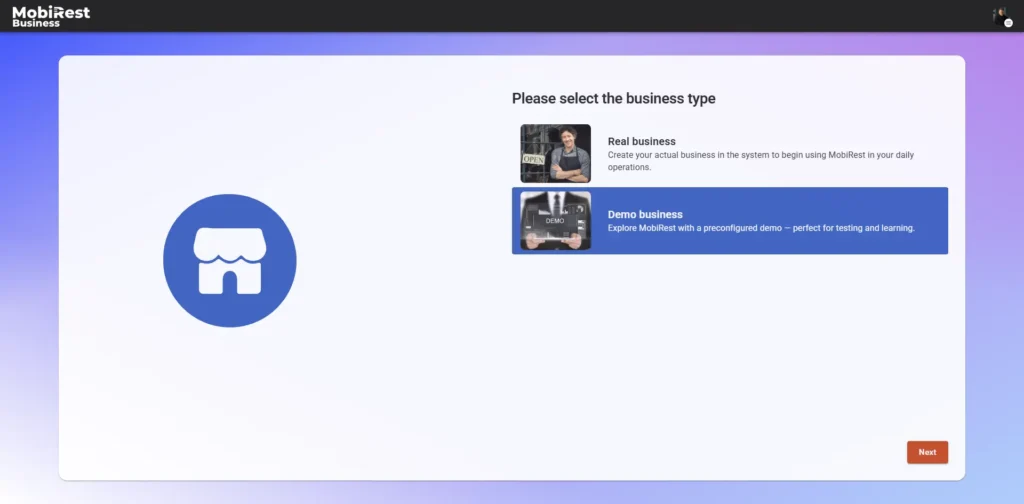Click the purple gradient background outside the card
1024x504 pixels.
(28, 250)
